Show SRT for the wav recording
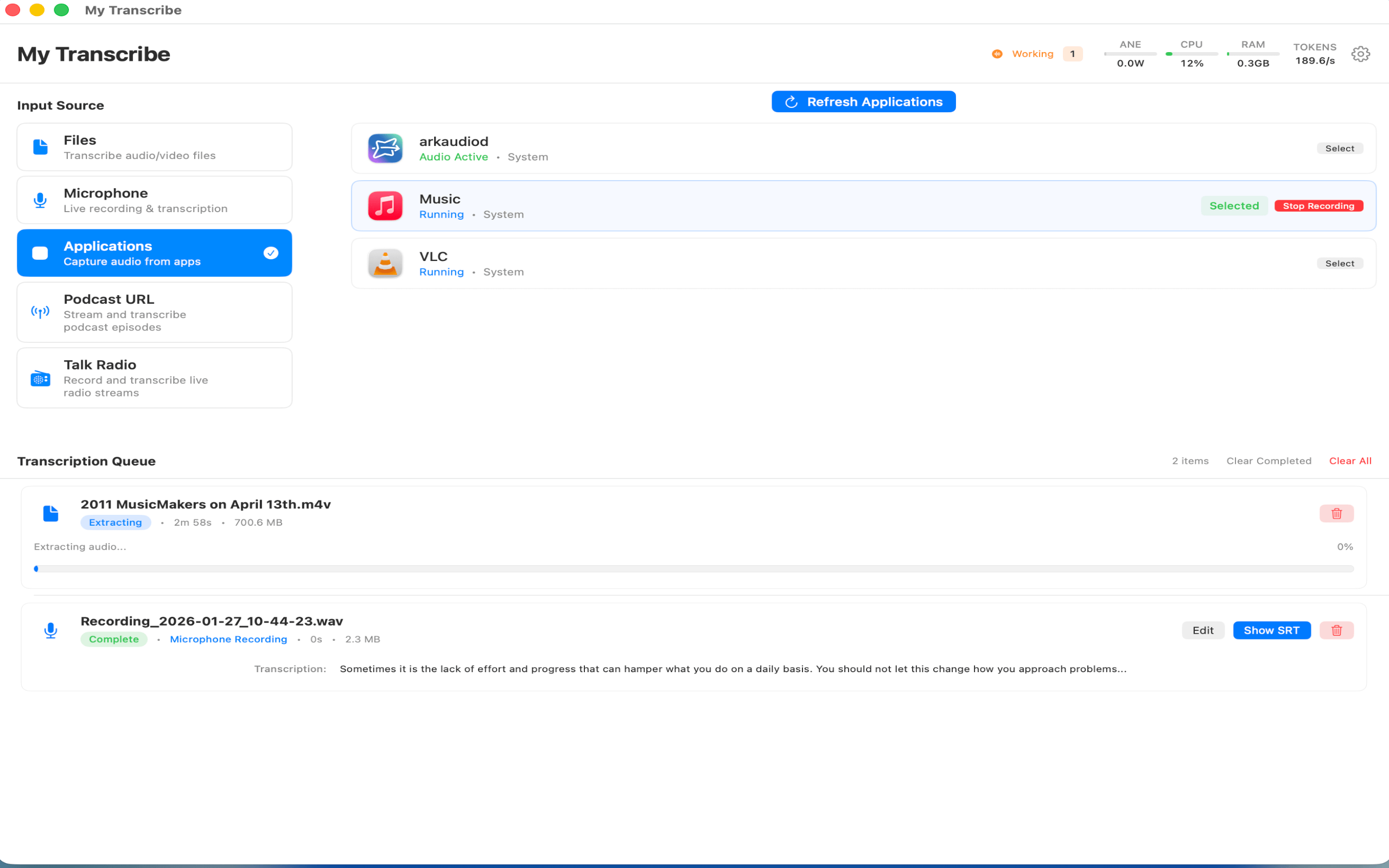Viewport: 1389px width, 868px height. (x=1271, y=630)
